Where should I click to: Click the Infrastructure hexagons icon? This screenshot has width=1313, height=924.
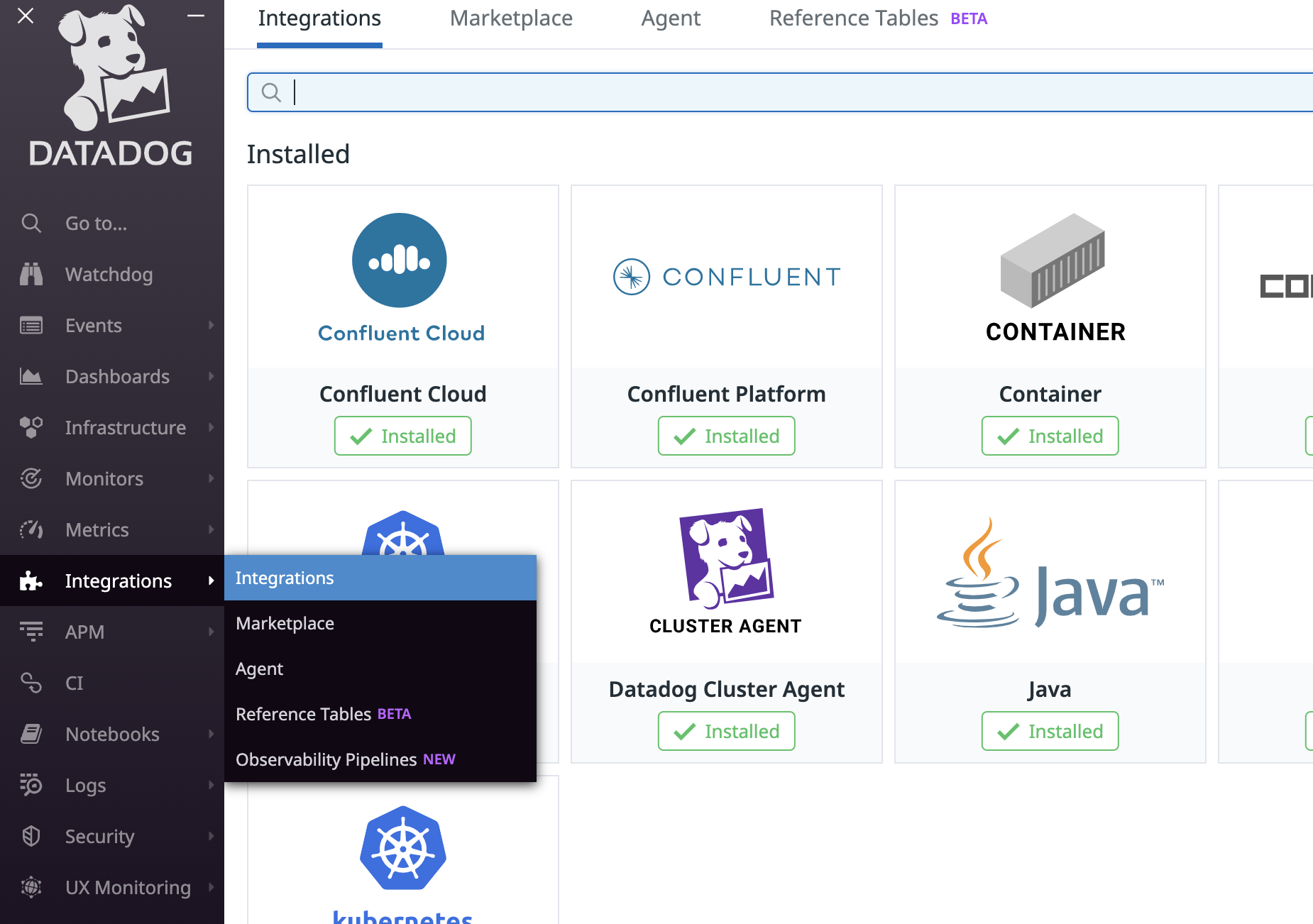point(31,428)
